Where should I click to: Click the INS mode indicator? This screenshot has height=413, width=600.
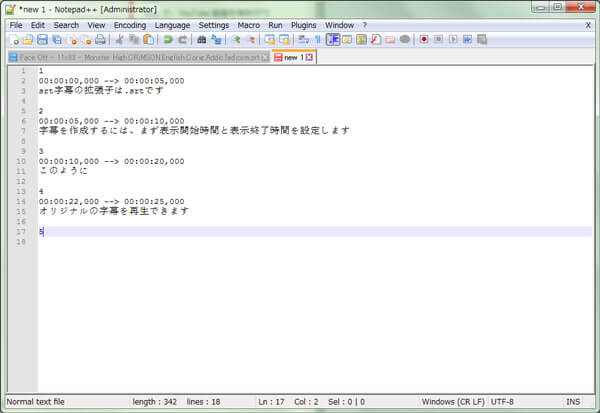click(x=573, y=402)
